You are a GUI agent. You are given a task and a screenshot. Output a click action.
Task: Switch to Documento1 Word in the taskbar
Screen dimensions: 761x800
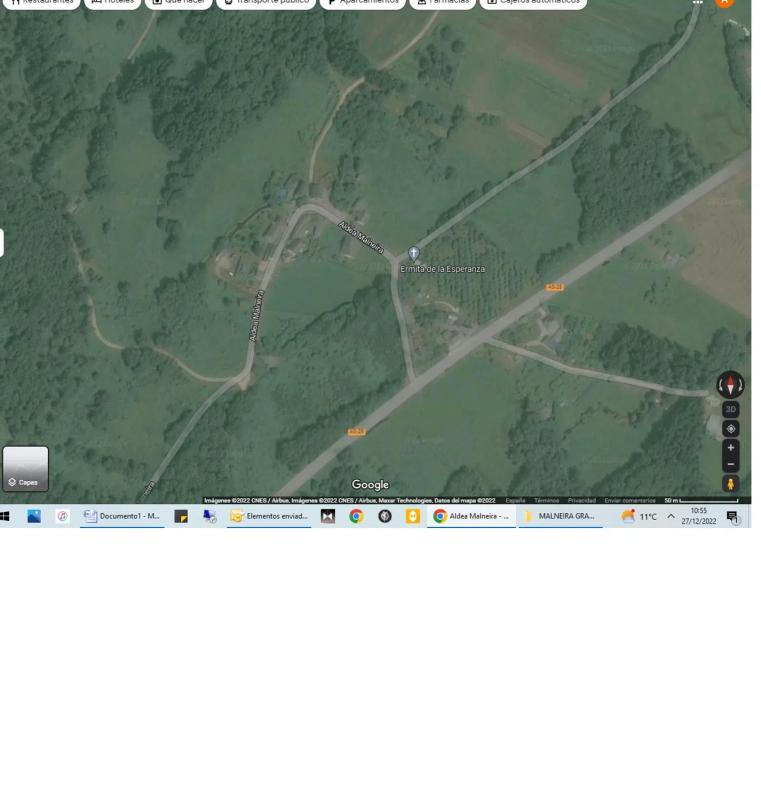pyautogui.click(x=121, y=516)
